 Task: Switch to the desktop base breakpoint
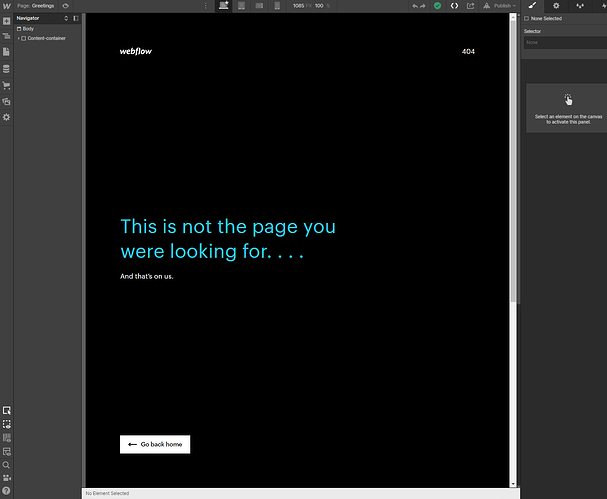[224, 6]
